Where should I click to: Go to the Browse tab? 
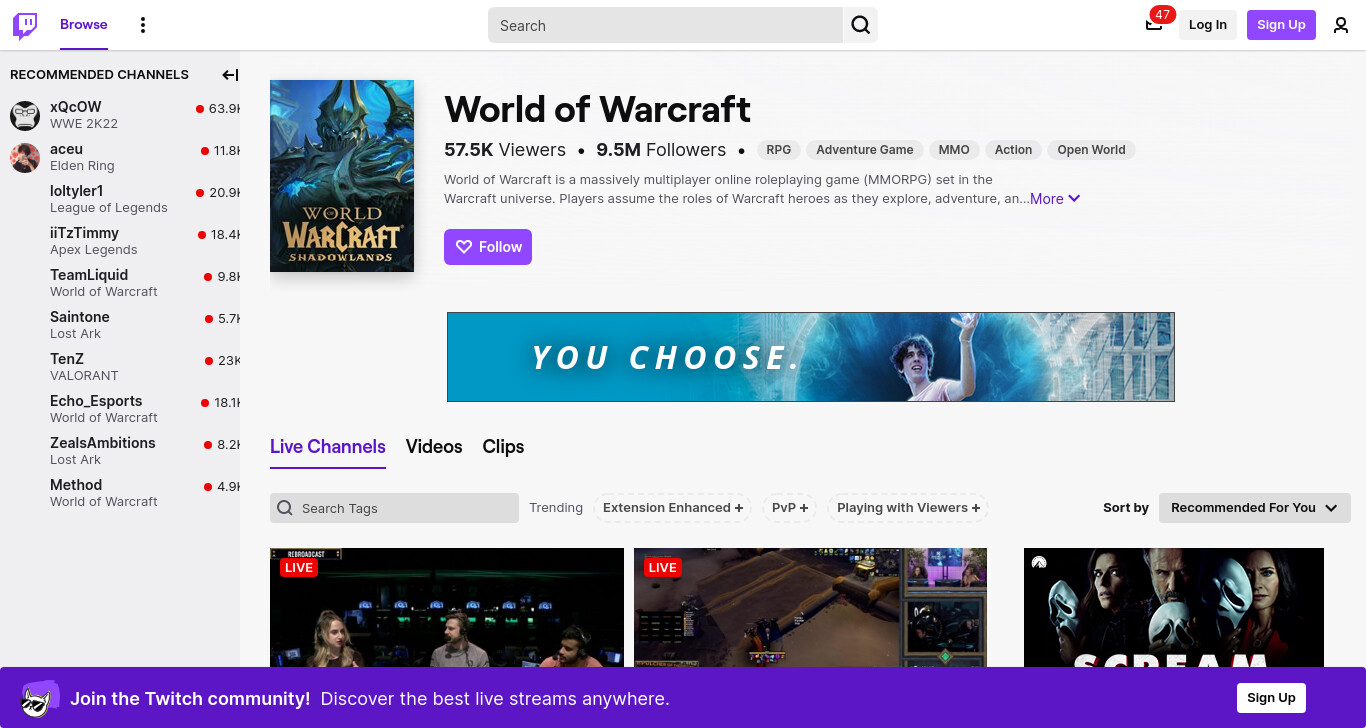84,25
